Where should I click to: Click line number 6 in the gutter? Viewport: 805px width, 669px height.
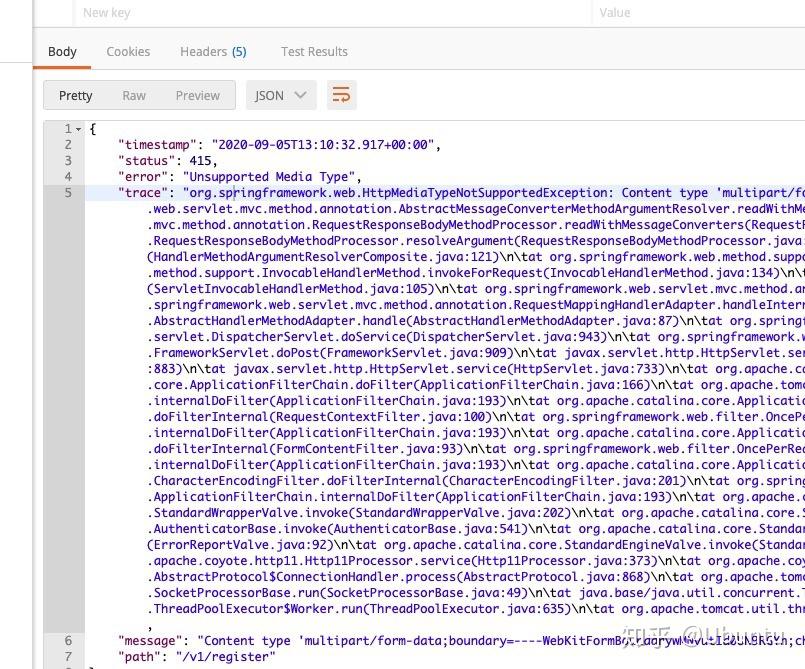coord(66,641)
